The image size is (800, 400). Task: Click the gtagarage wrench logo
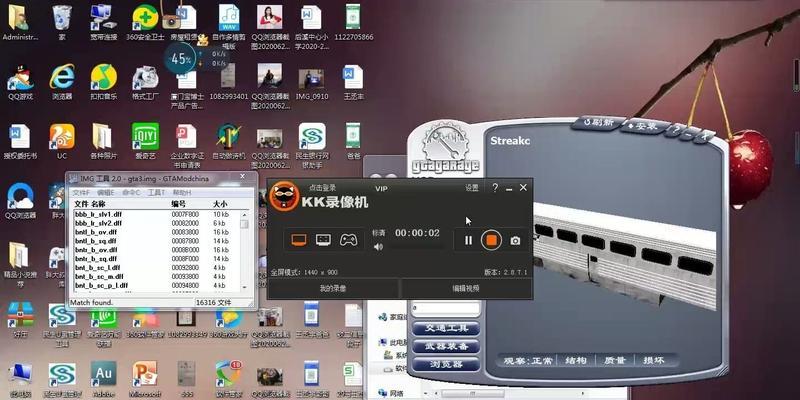(x=444, y=147)
